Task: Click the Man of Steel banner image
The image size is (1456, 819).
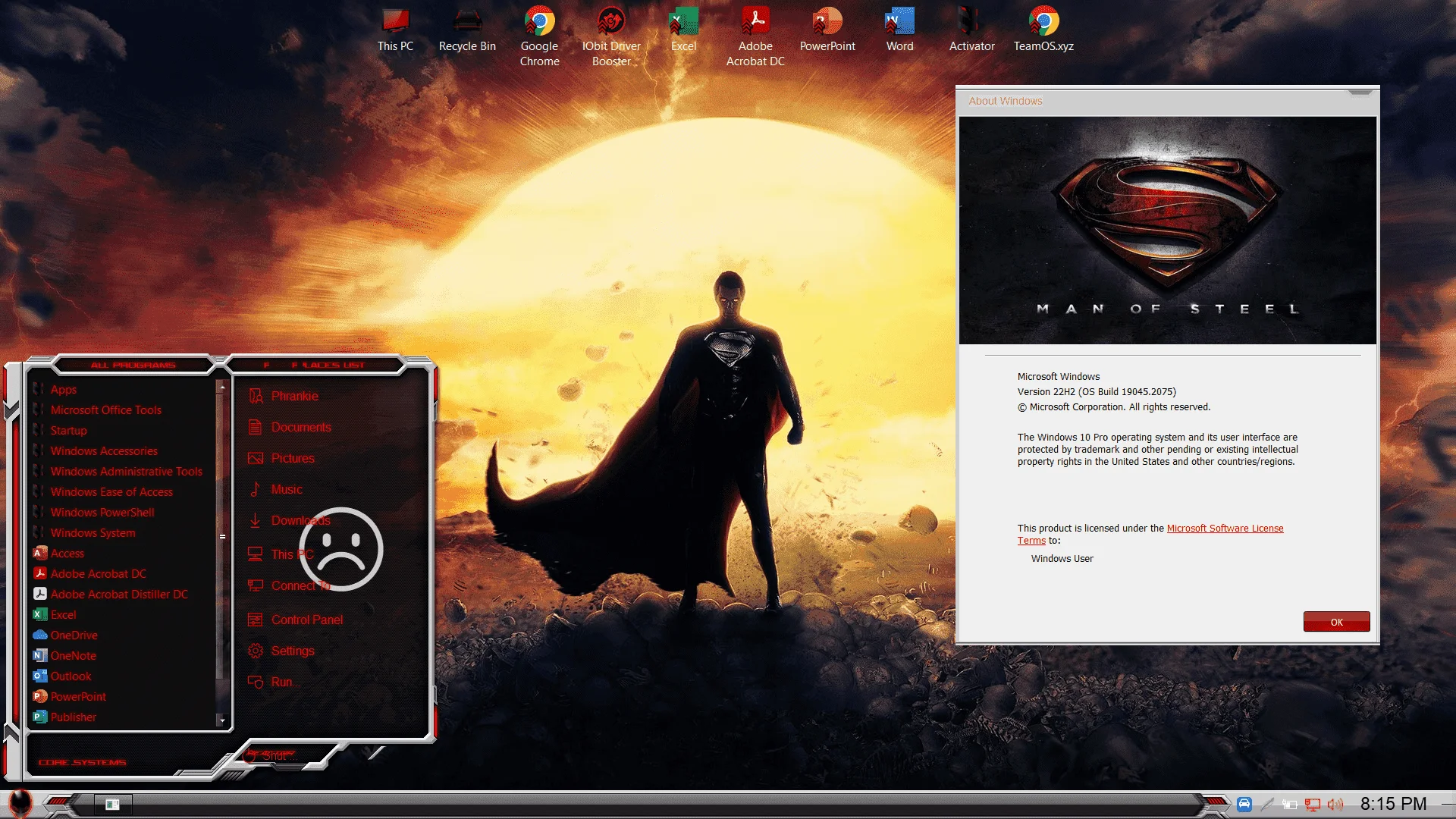Action: 1167,231
